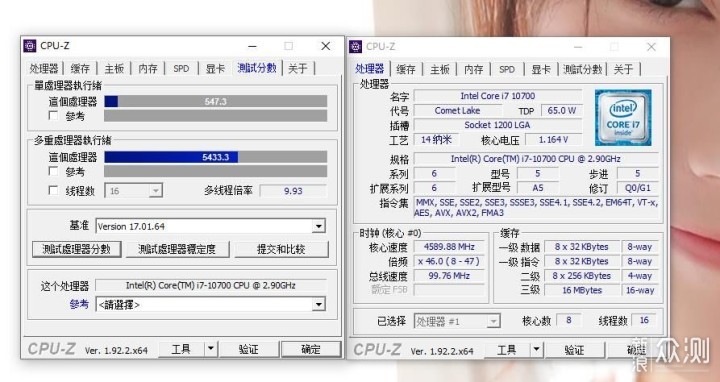
Task: Click multi-thread score bar showing 5433.3
Action: coord(216,157)
